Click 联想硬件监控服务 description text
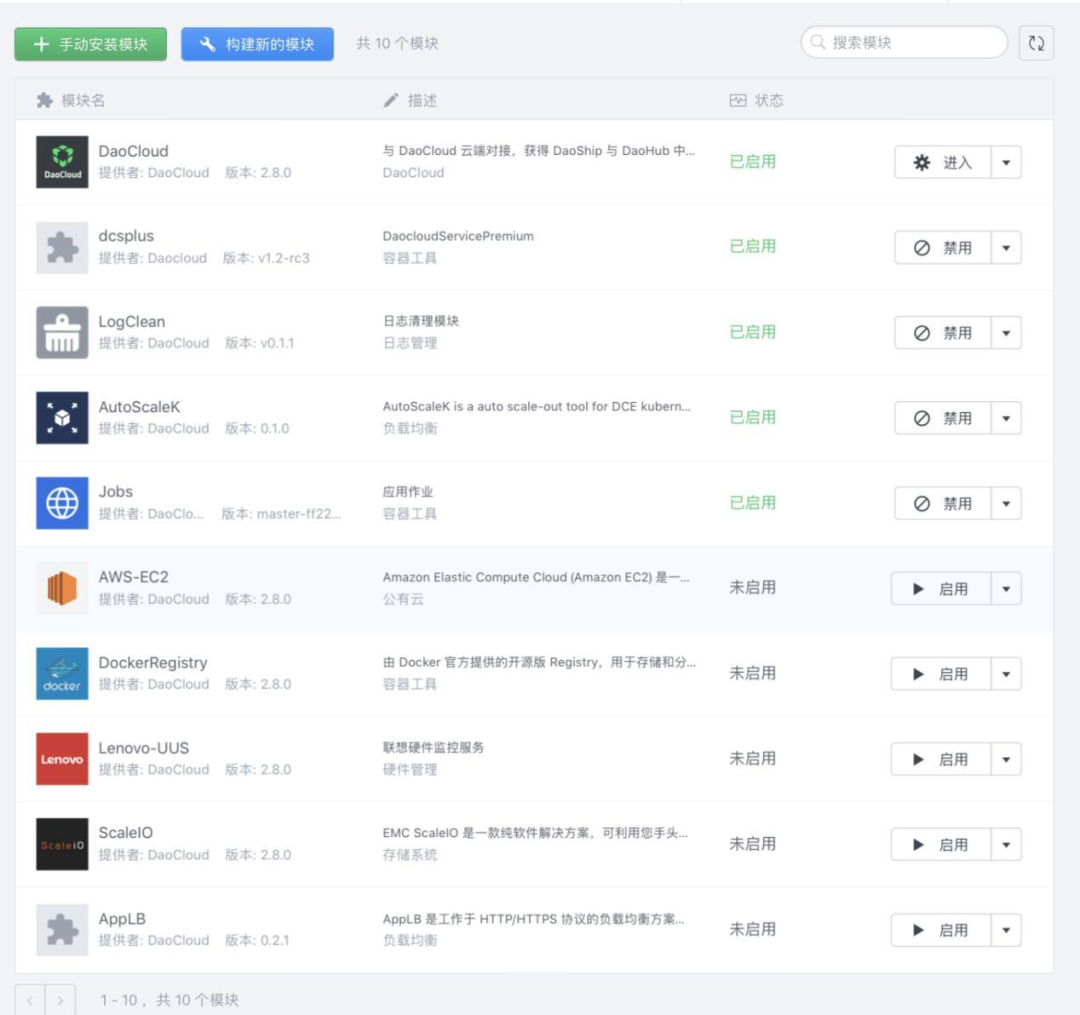The height and width of the screenshot is (1015, 1080). [433, 748]
